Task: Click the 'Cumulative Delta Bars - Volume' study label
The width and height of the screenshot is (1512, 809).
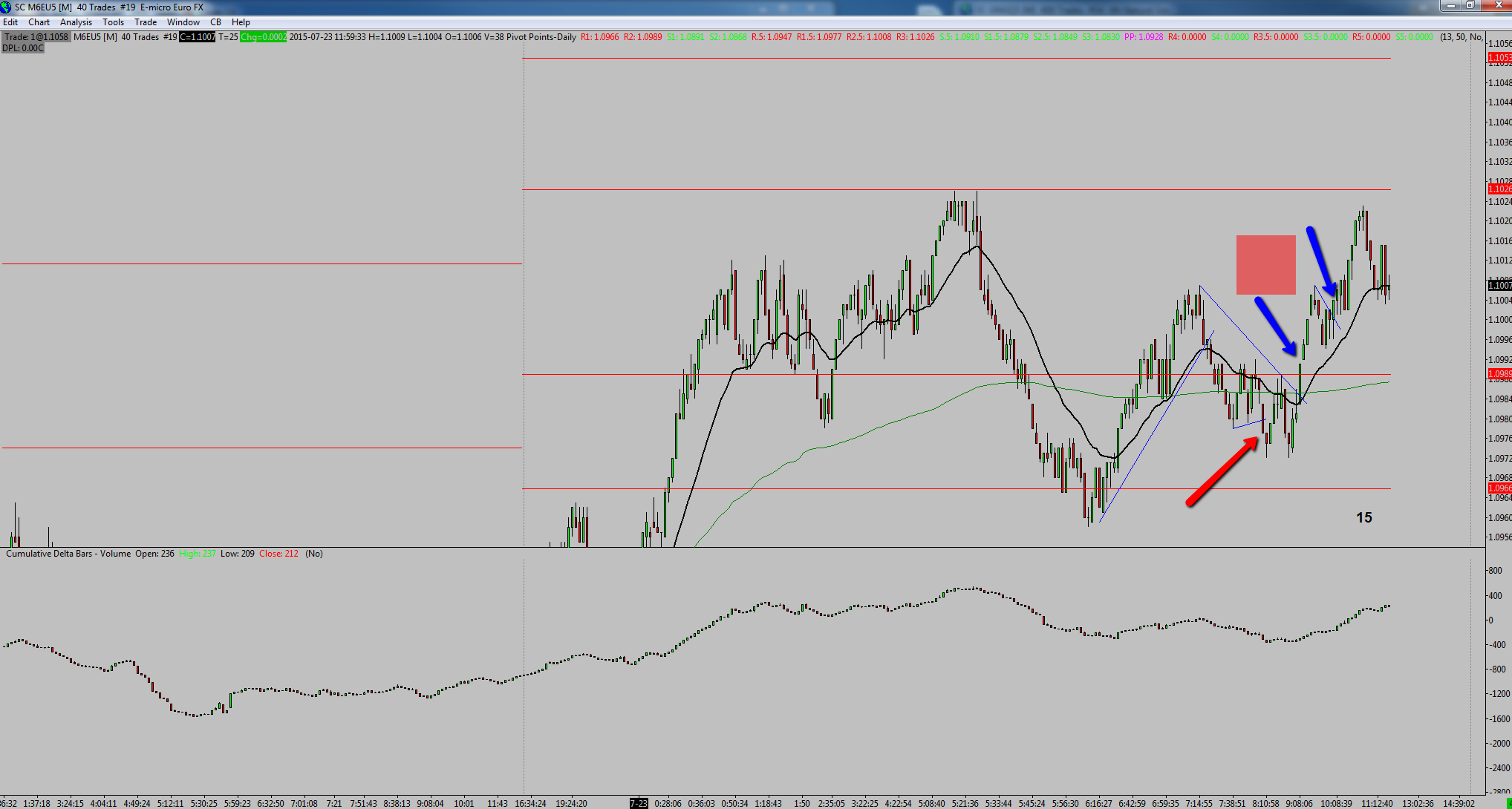Action: [x=68, y=554]
